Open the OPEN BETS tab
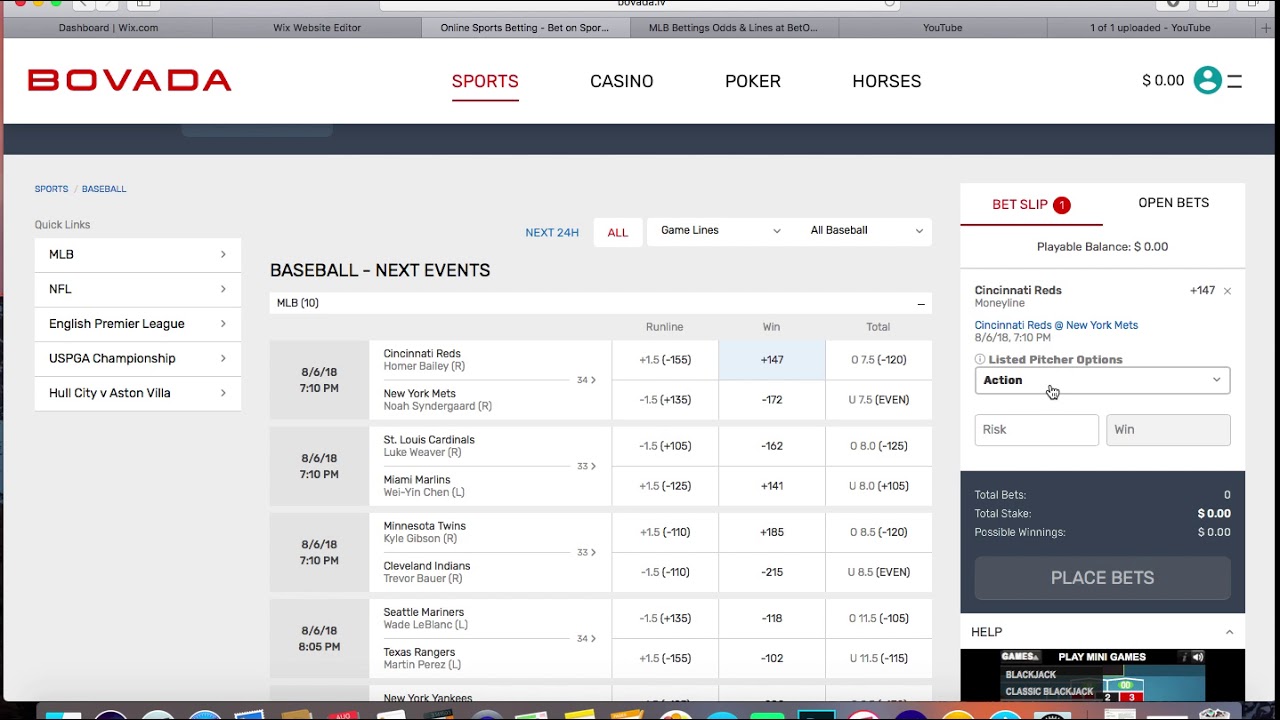Viewport: 1280px width, 720px height. coord(1174,203)
